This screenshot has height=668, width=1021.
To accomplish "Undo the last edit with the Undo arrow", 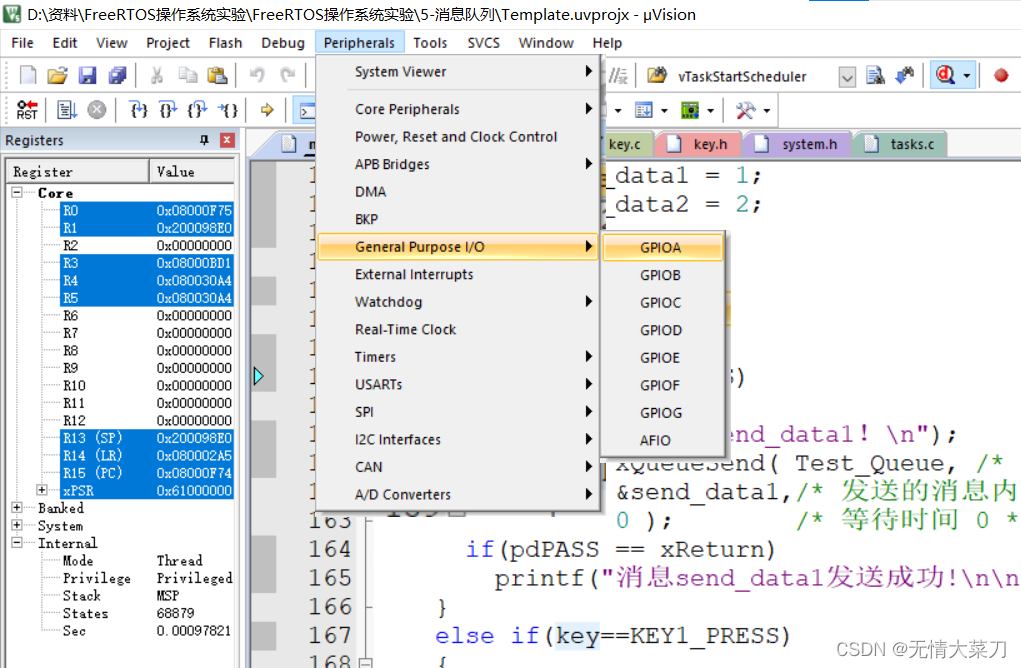I will click(x=257, y=76).
